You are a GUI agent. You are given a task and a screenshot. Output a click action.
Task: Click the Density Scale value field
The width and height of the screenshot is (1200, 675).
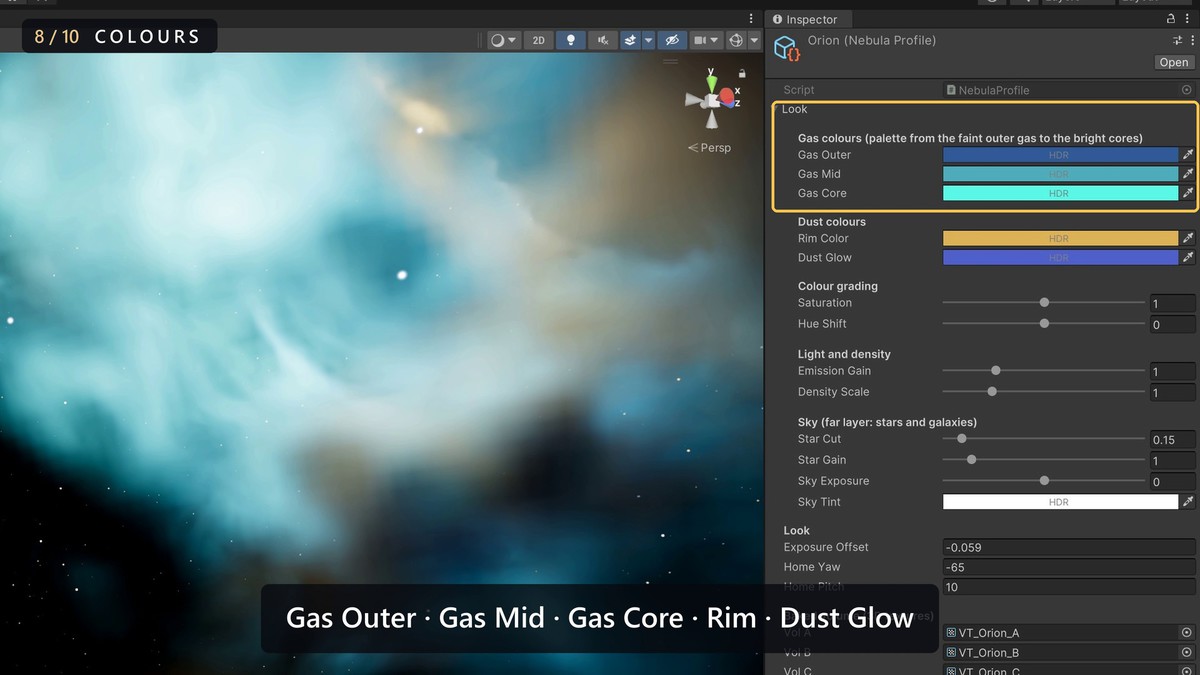(x=1172, y=392)
